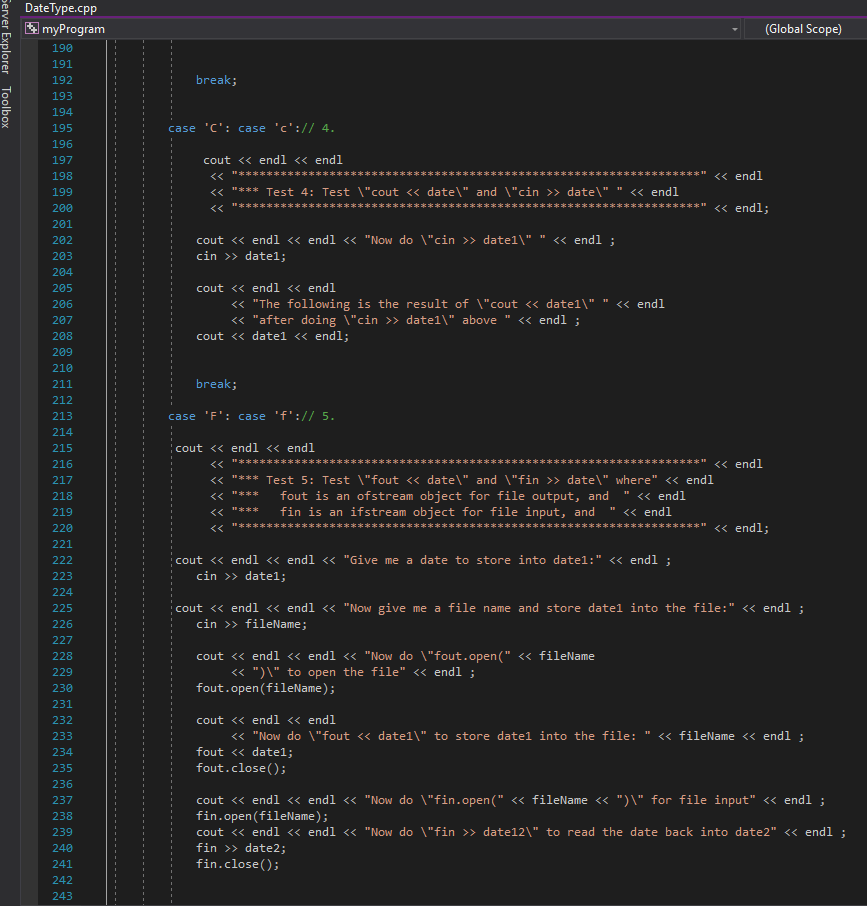This screenshot has width=867, height=906.
Task: Place cursor on break statement at line 192
Action: (215, 79)
